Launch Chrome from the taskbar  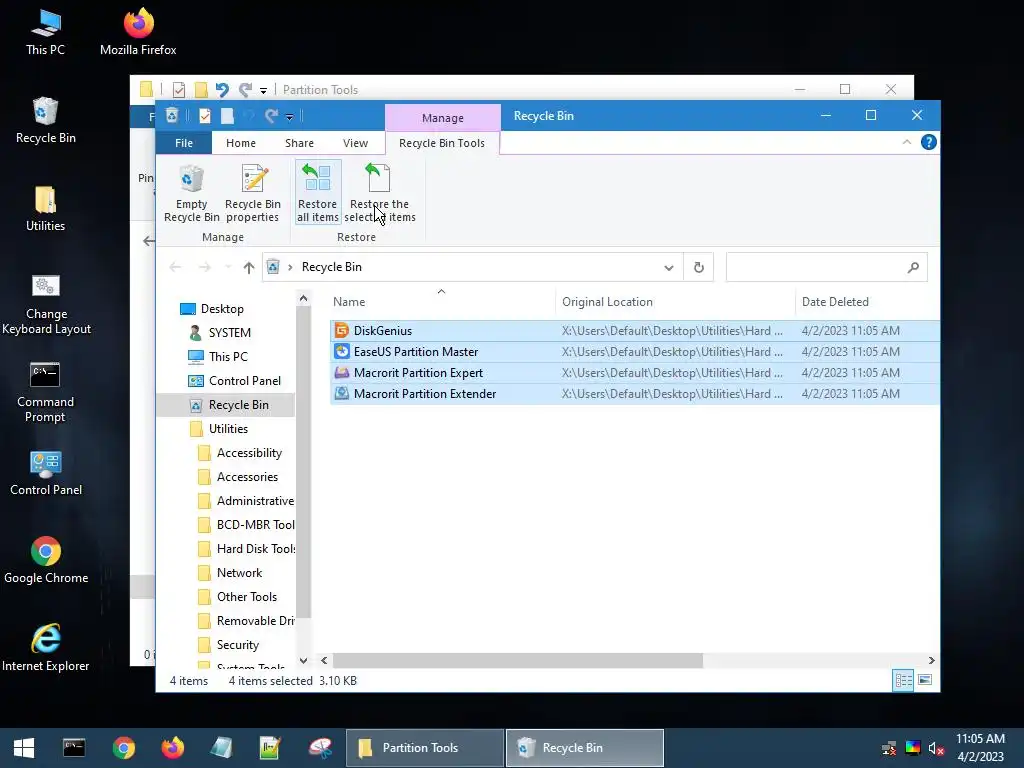pyautogui.click(x=123, y=748)
